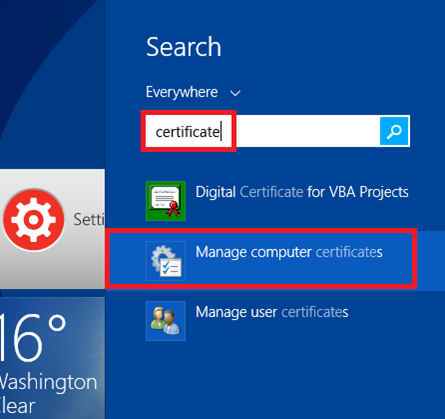Open Manage computer certificates result
This screenshot has height=419, width=445.
pyautogui.click(x=289, y=252)
